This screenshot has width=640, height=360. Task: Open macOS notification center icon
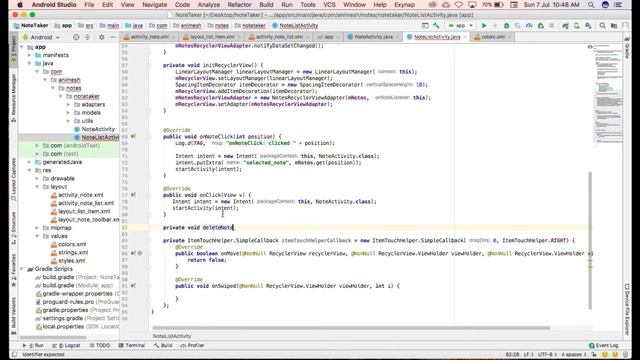click(618, 5)
